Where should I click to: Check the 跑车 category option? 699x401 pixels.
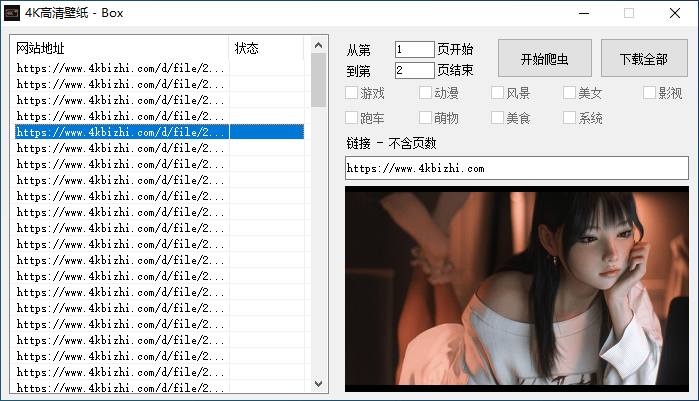tap(351, 118)
